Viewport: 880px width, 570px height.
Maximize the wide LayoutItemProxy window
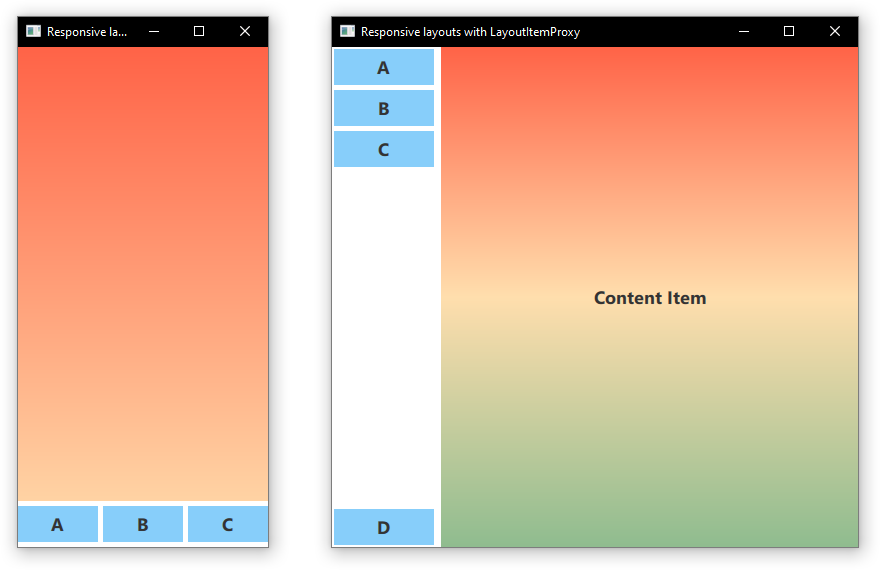coord(789,32)
